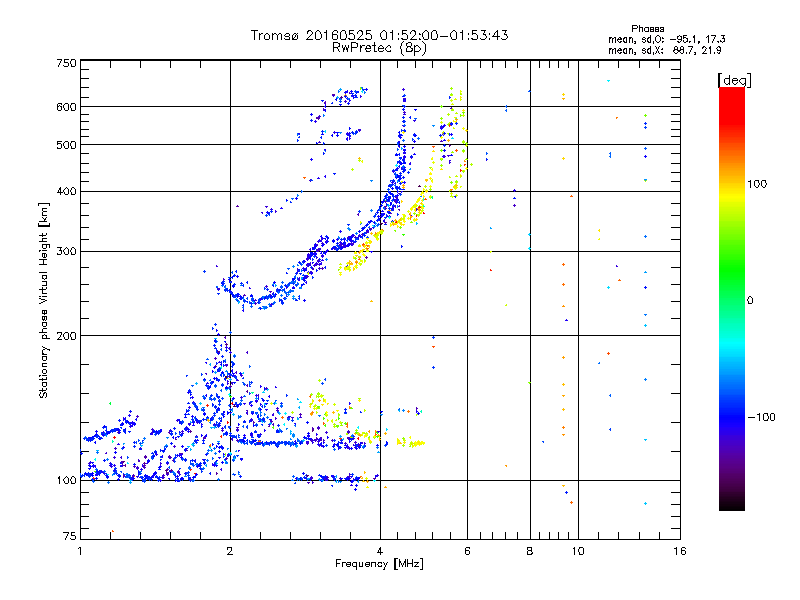Viewport: 800px width, 600px height.
Task: Click the y-axis label '500'
Action: tap(67, 145)
